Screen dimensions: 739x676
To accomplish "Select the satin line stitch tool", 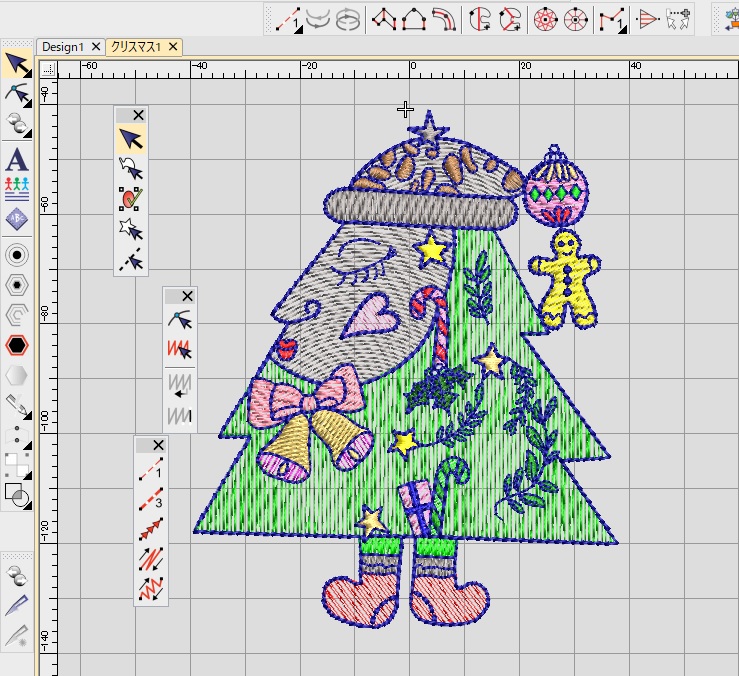I will pyautogui.click(x=151, y=560).
